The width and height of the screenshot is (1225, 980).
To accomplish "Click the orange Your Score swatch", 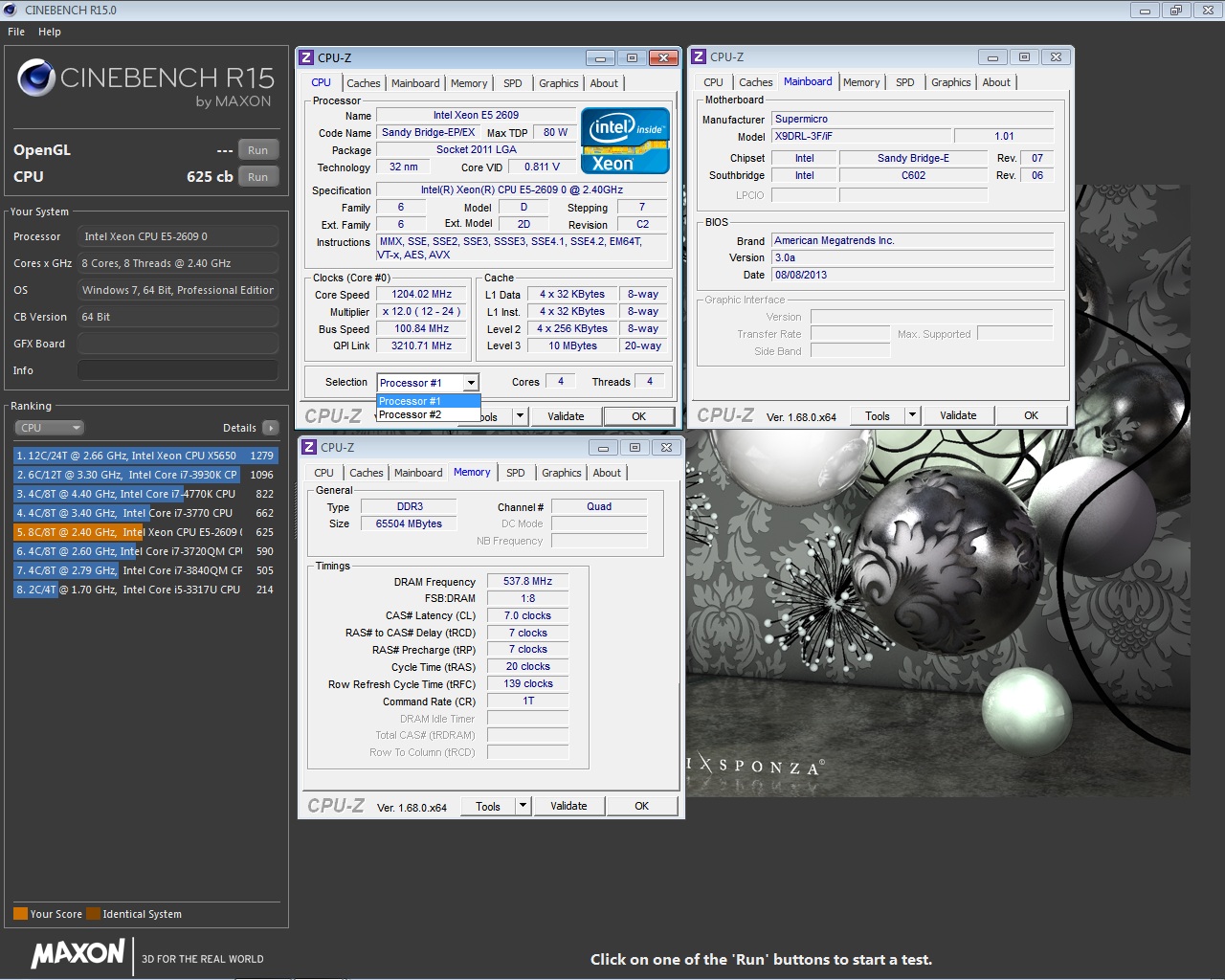I will [20, 913].
